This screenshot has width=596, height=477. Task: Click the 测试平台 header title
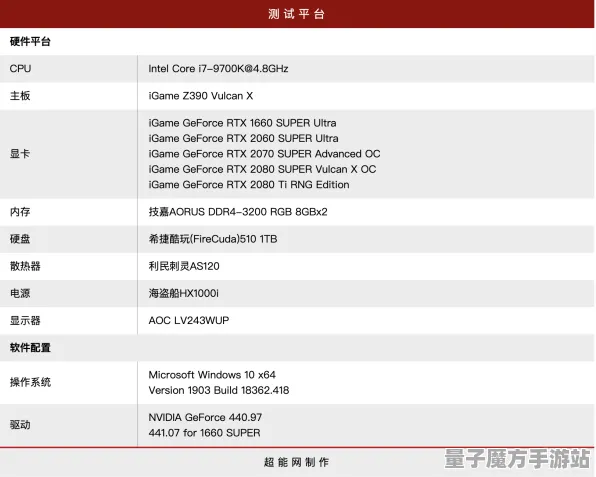click(x=296, y=14)
